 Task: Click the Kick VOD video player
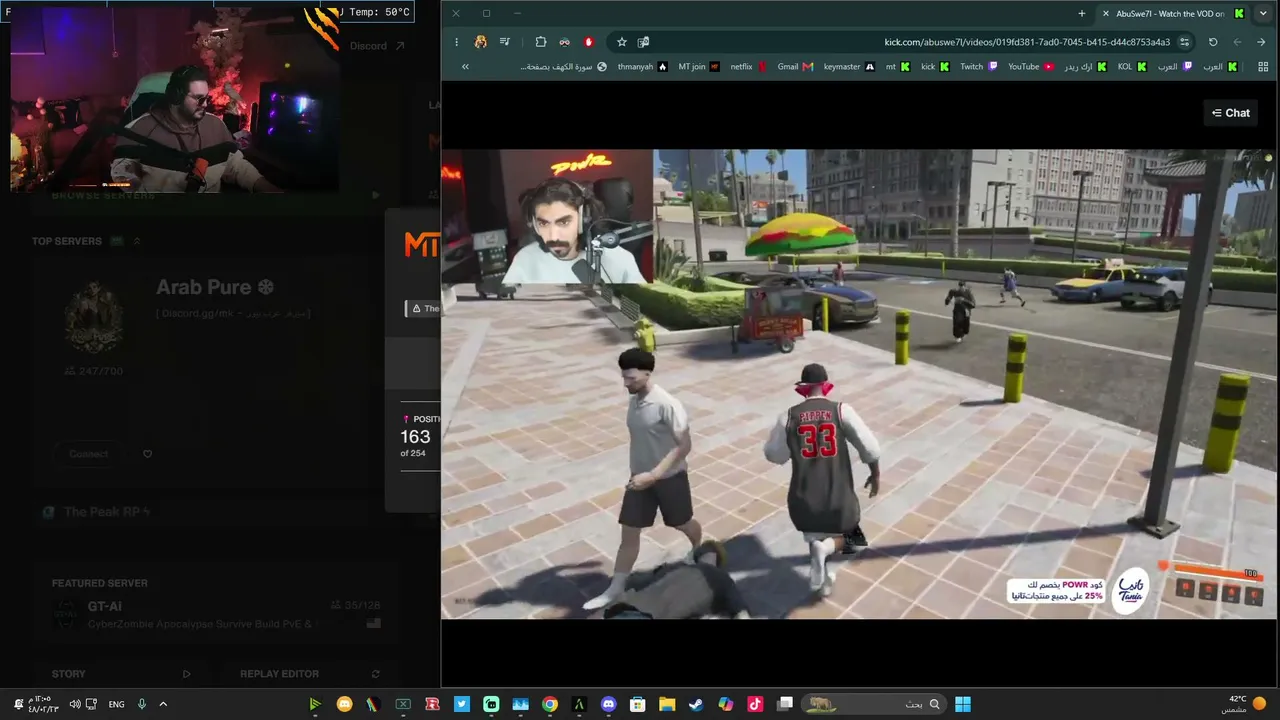[x=860, y=384]
